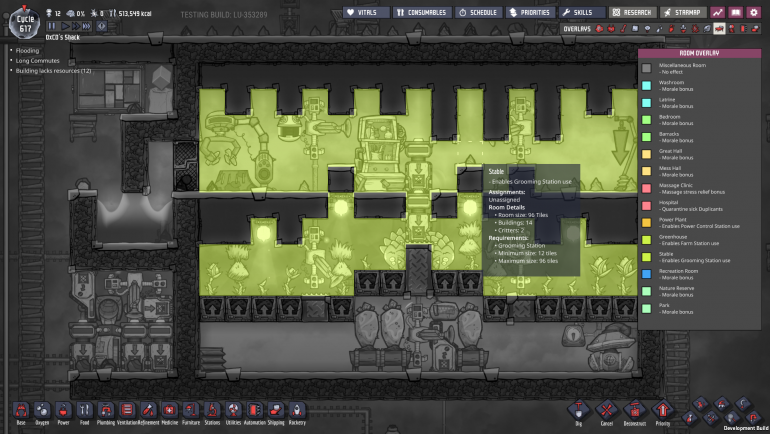
Task: Toggle the Light overlay
Action: 647,29
